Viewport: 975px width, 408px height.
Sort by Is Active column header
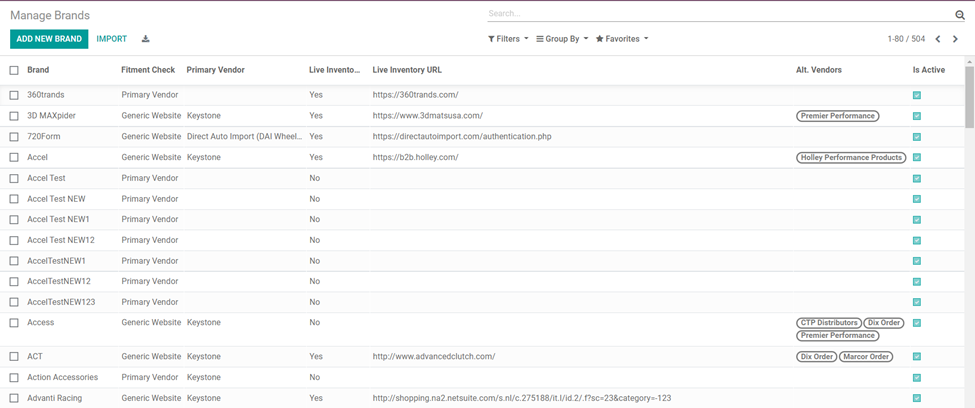tap(928, 70)
